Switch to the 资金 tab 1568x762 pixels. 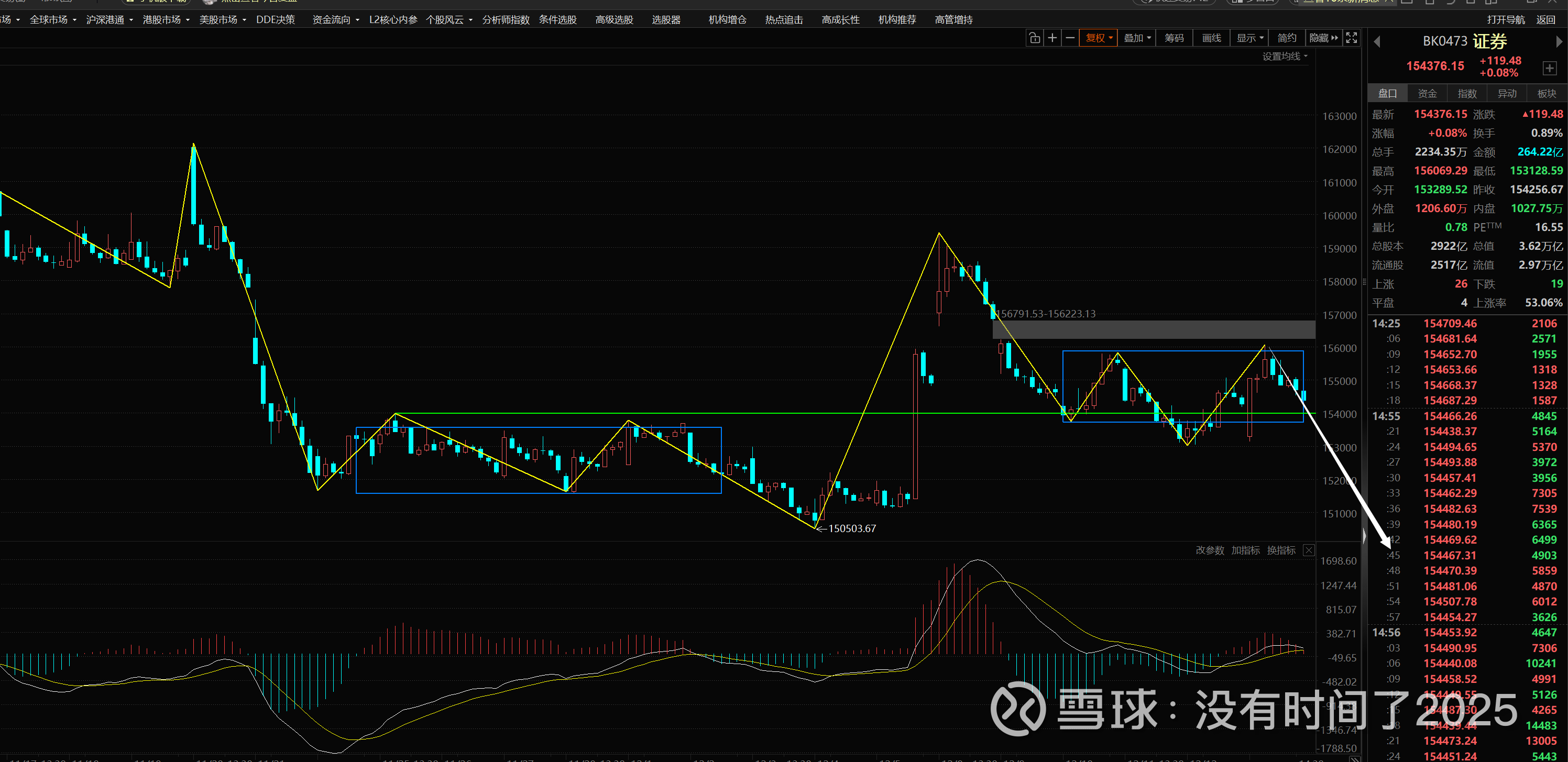click(1428, 93)
